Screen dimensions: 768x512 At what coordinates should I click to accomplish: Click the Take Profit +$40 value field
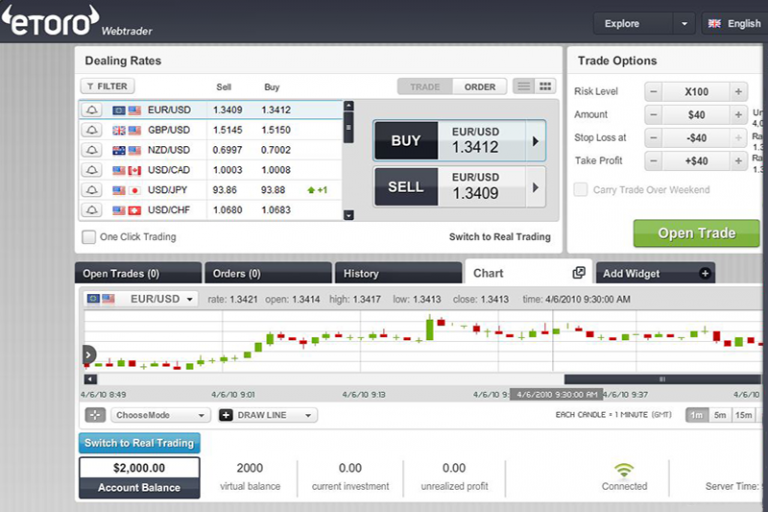(x=696, y=161)
